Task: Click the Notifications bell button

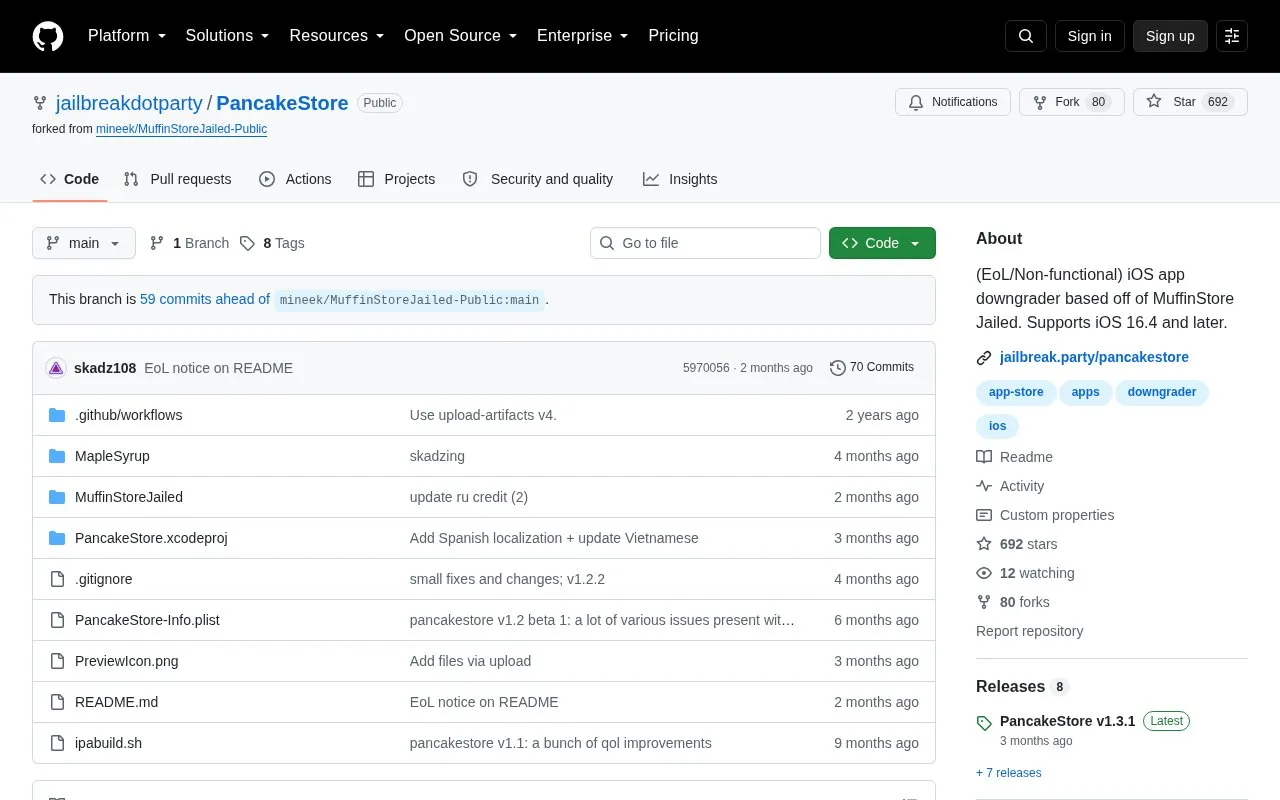Action: (x=953, y=102)
